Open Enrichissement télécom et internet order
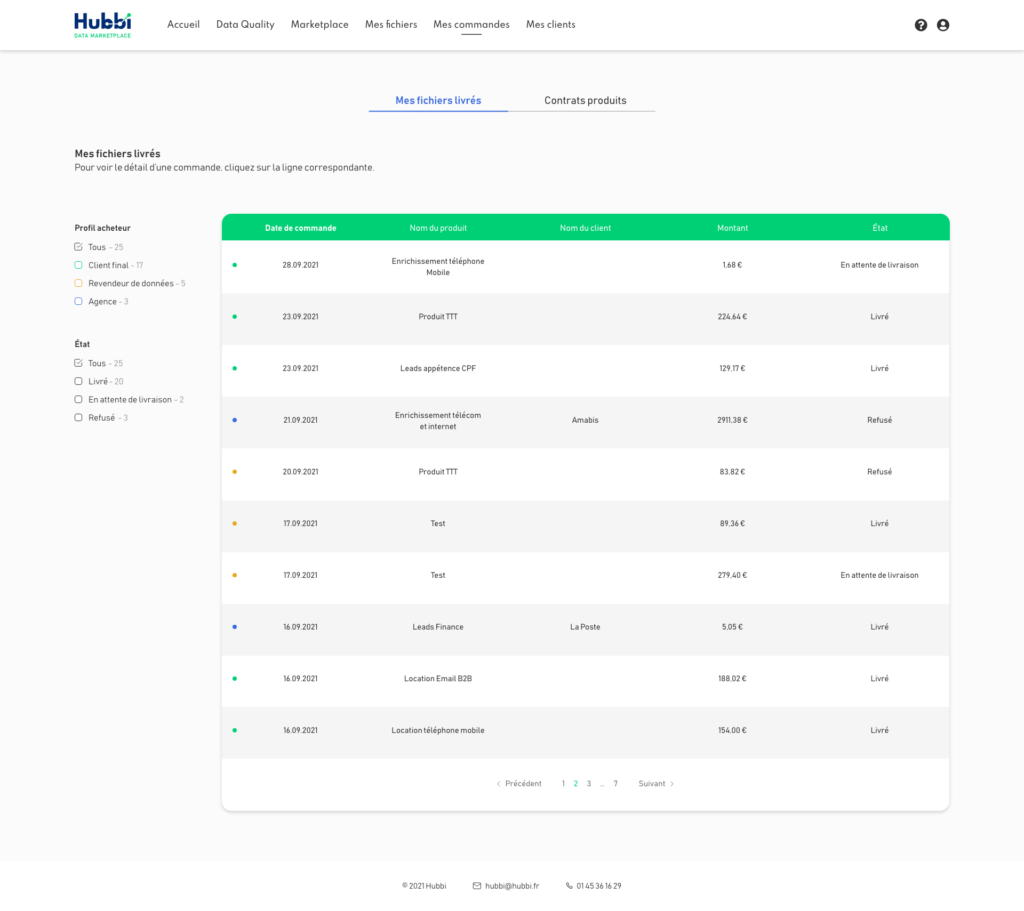The width and height of the screenshot is (1024, 911). point(585,422)
